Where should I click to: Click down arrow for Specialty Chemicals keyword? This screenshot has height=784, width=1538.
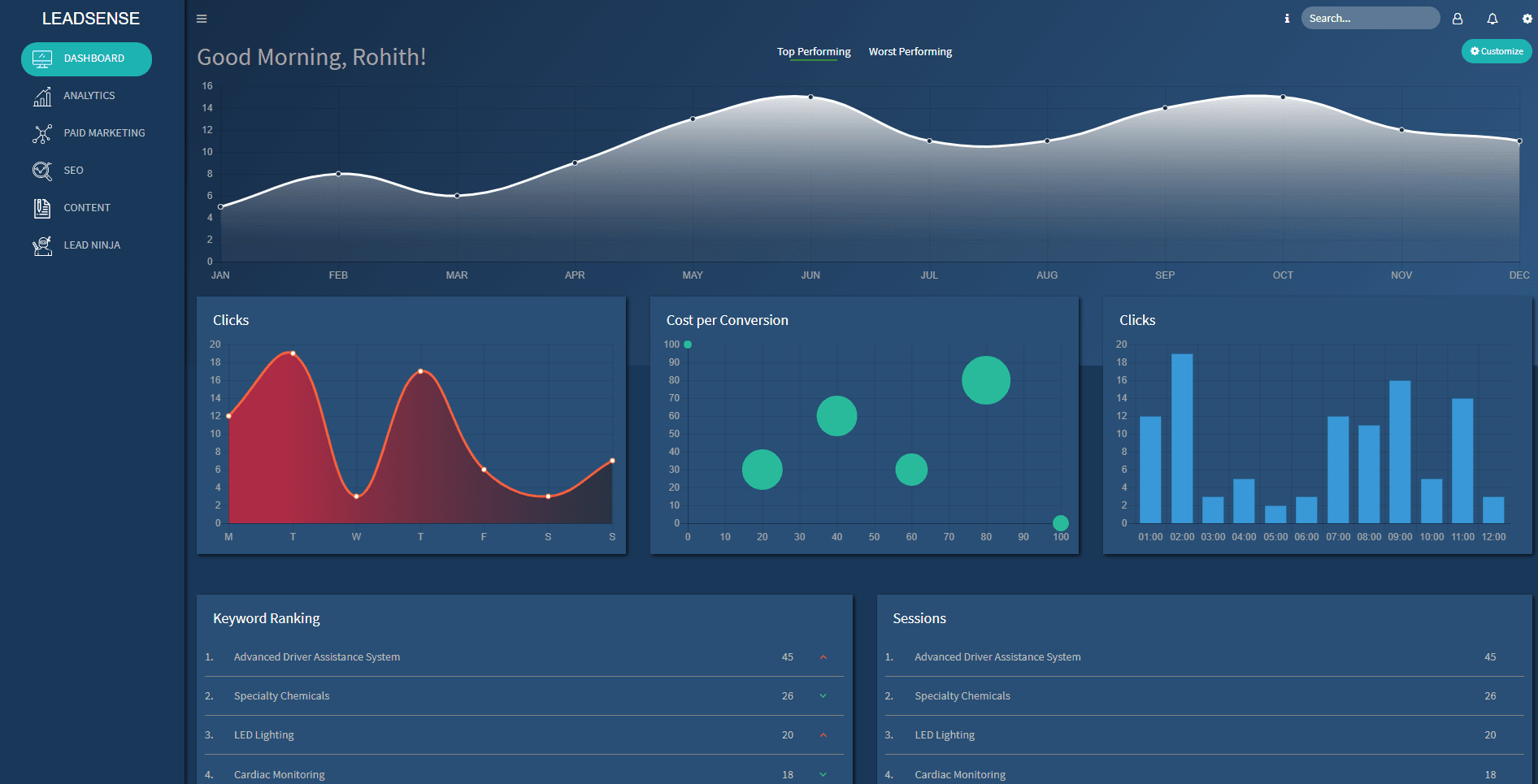(x=823, y=696)
